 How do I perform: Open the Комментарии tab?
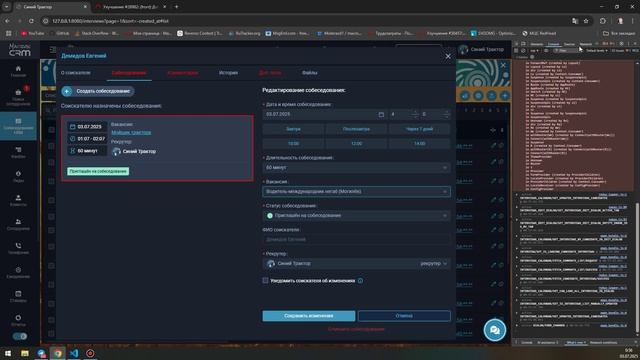click(x=183, y=73)
